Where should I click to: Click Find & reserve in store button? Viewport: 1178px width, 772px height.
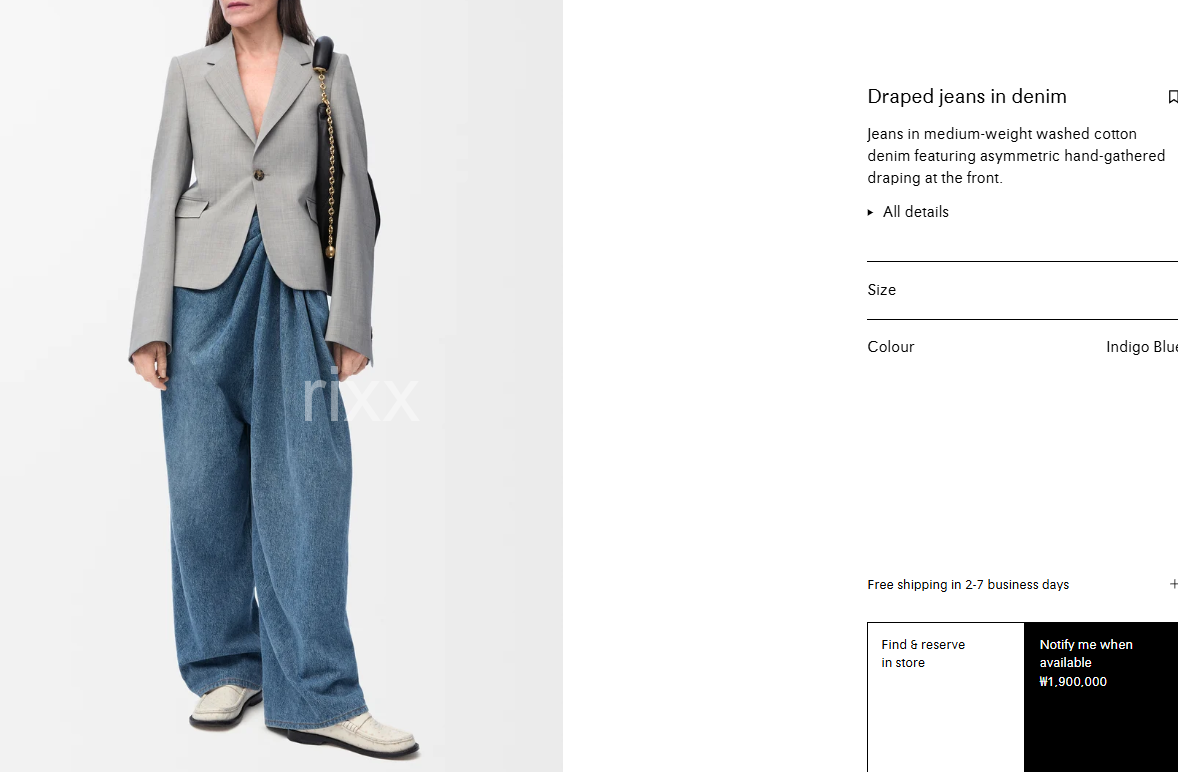tap(946, 697)
